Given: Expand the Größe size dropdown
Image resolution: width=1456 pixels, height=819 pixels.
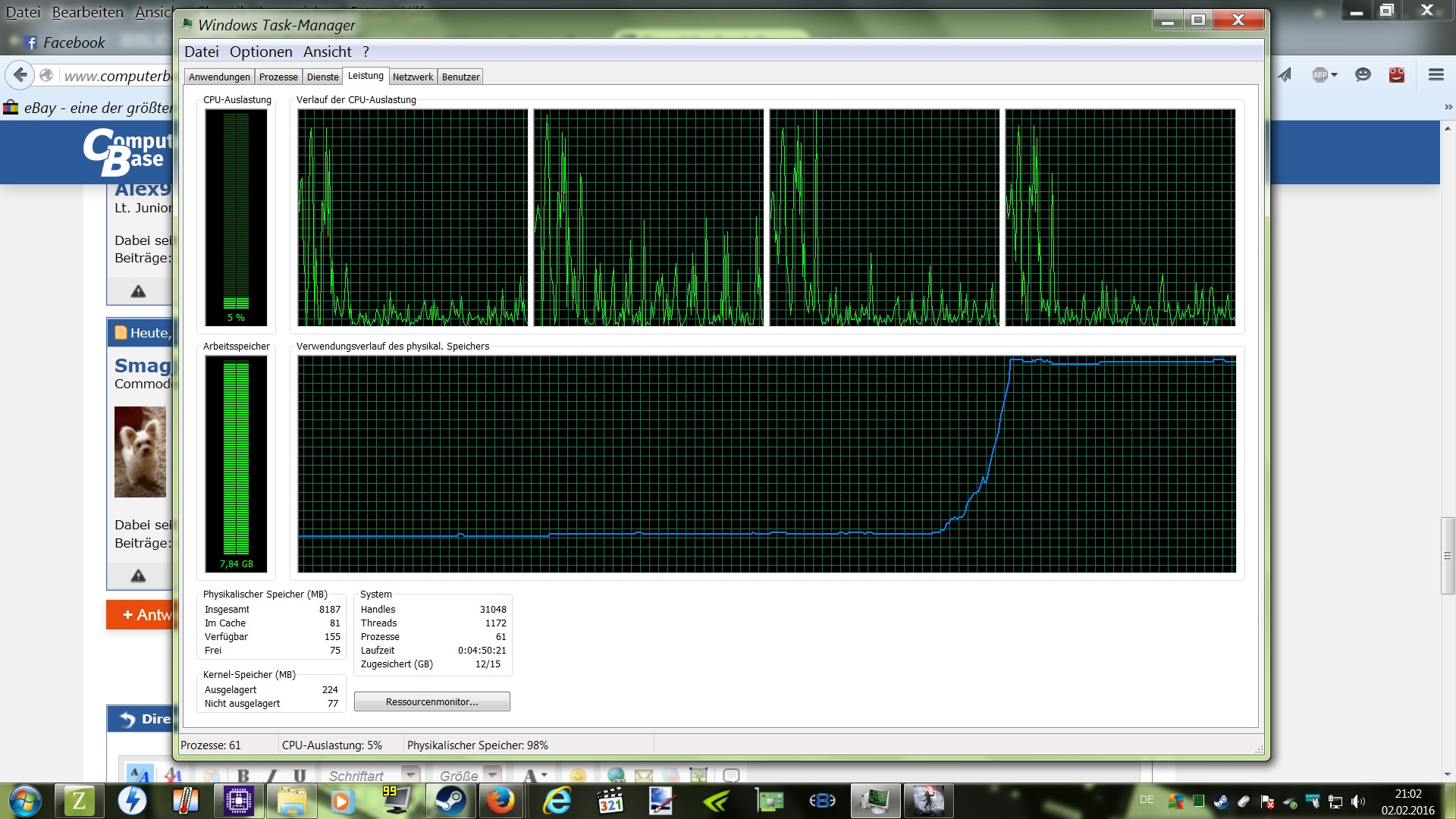Looking at the screenshot, I should pyautogui.click(x=493, y=775).
